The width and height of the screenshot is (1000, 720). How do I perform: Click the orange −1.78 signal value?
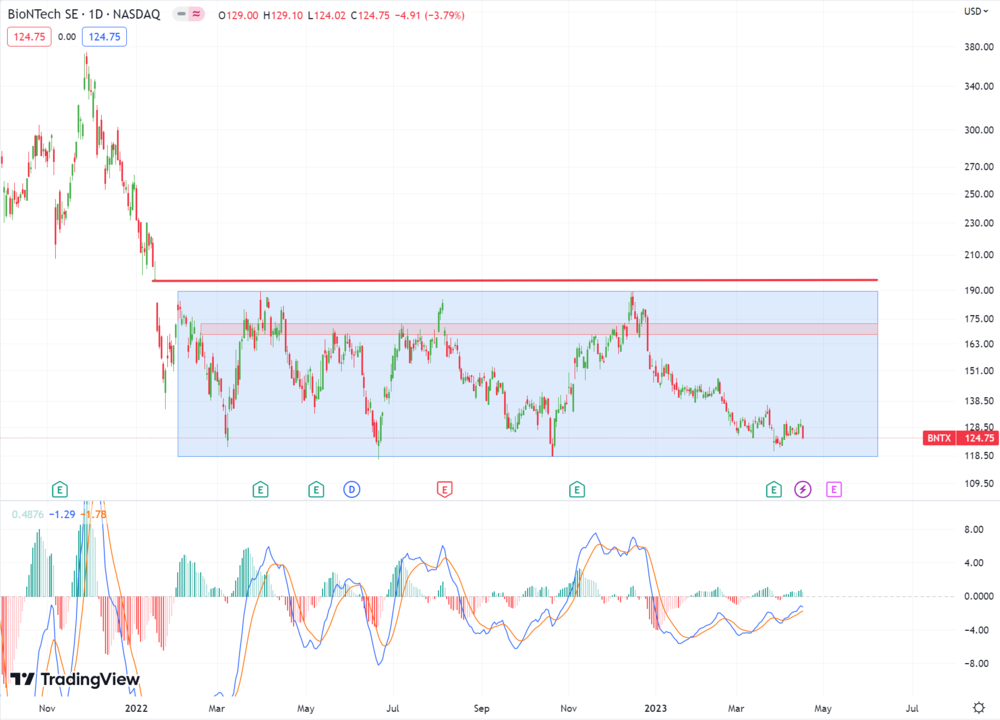tap(93, 515)
